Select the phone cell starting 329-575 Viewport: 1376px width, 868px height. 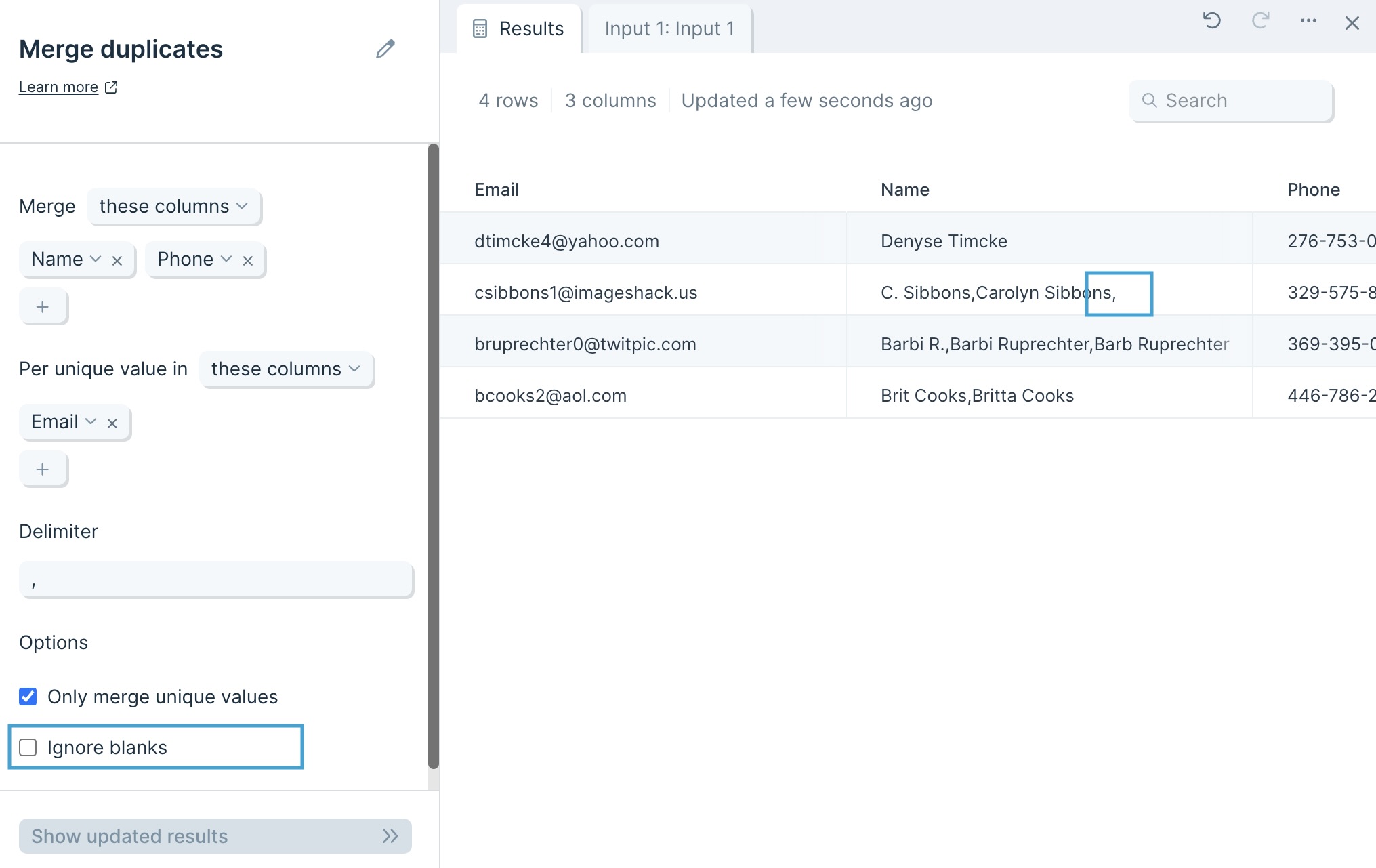[1314, 290]
